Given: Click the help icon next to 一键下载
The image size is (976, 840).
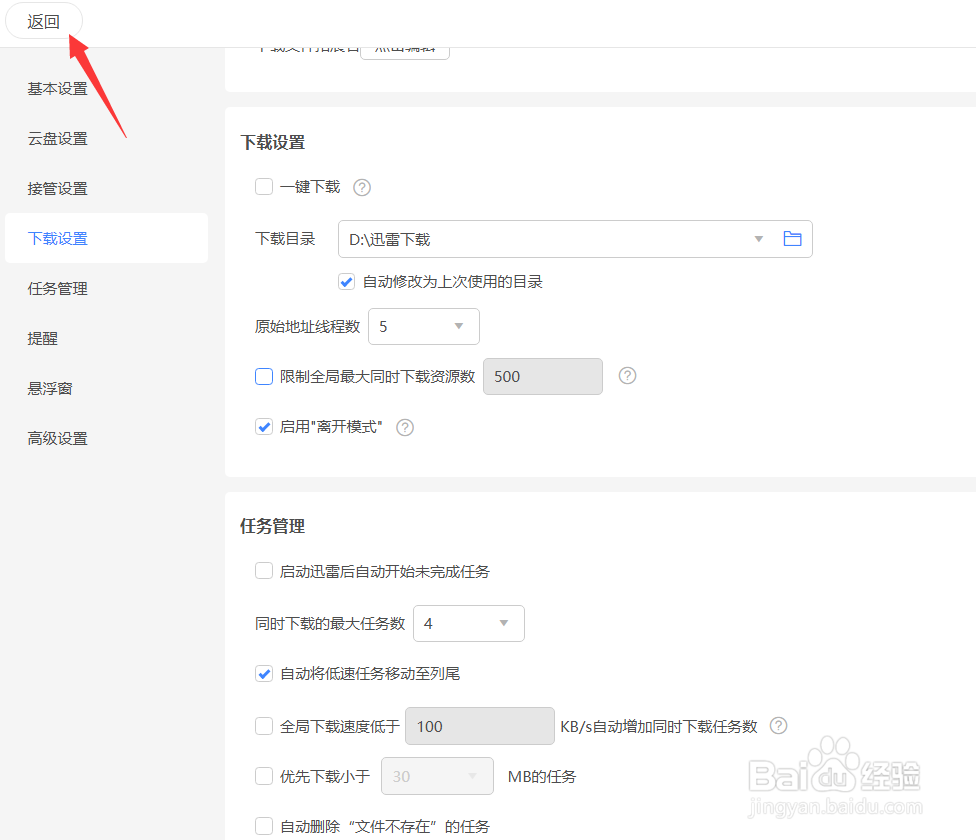Looking at the screenshot, I should pos(361,187).
